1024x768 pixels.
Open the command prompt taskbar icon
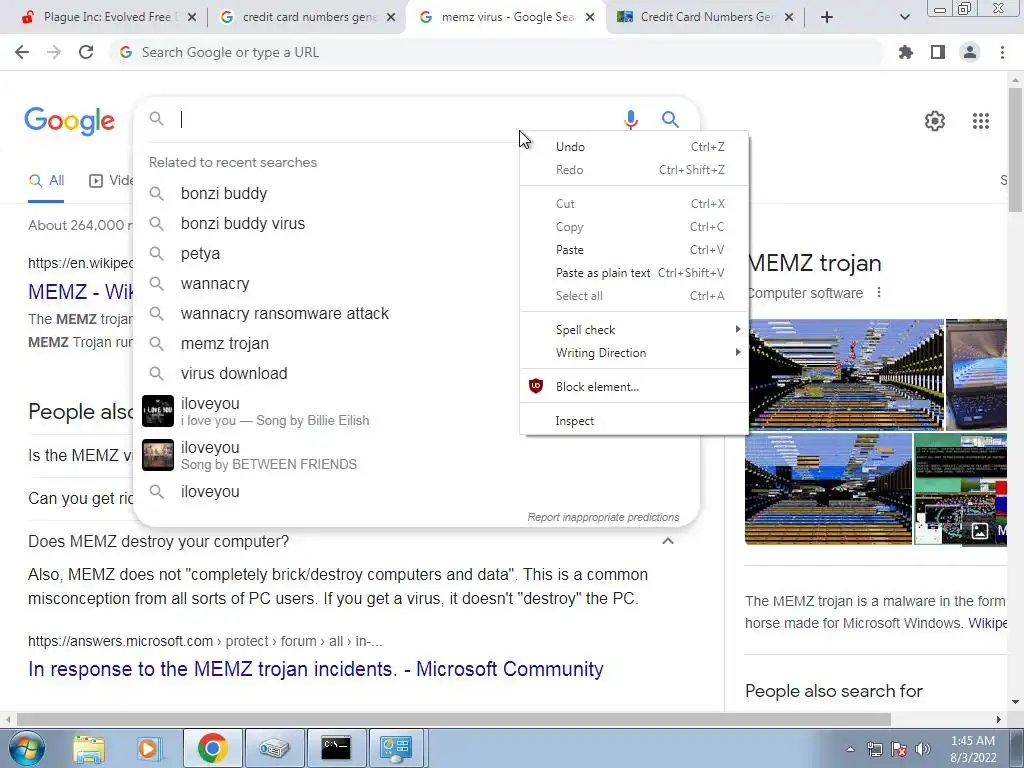(x=336, y=748)
